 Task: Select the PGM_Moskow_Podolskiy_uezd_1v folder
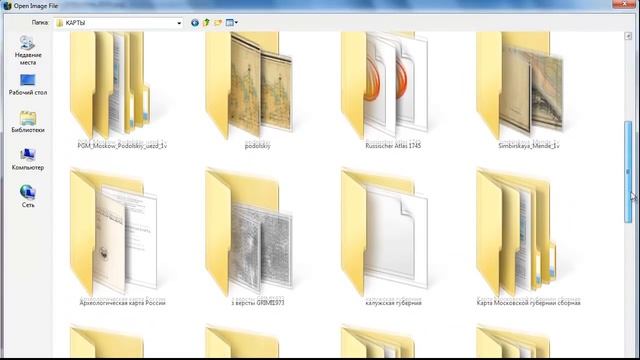pyautogui.click(x=122, y=91)
